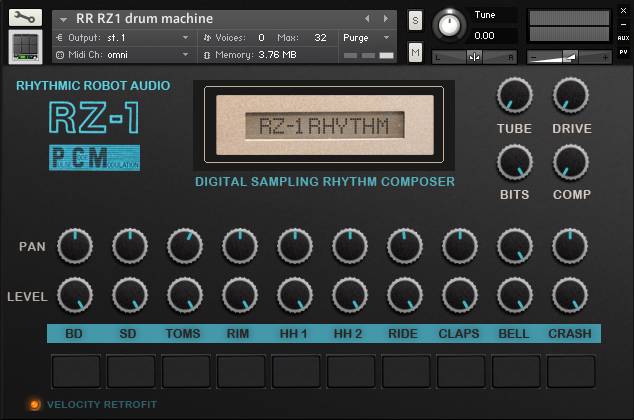Click the BITS knob
The image size is (634, 420).
coord(514,162)
